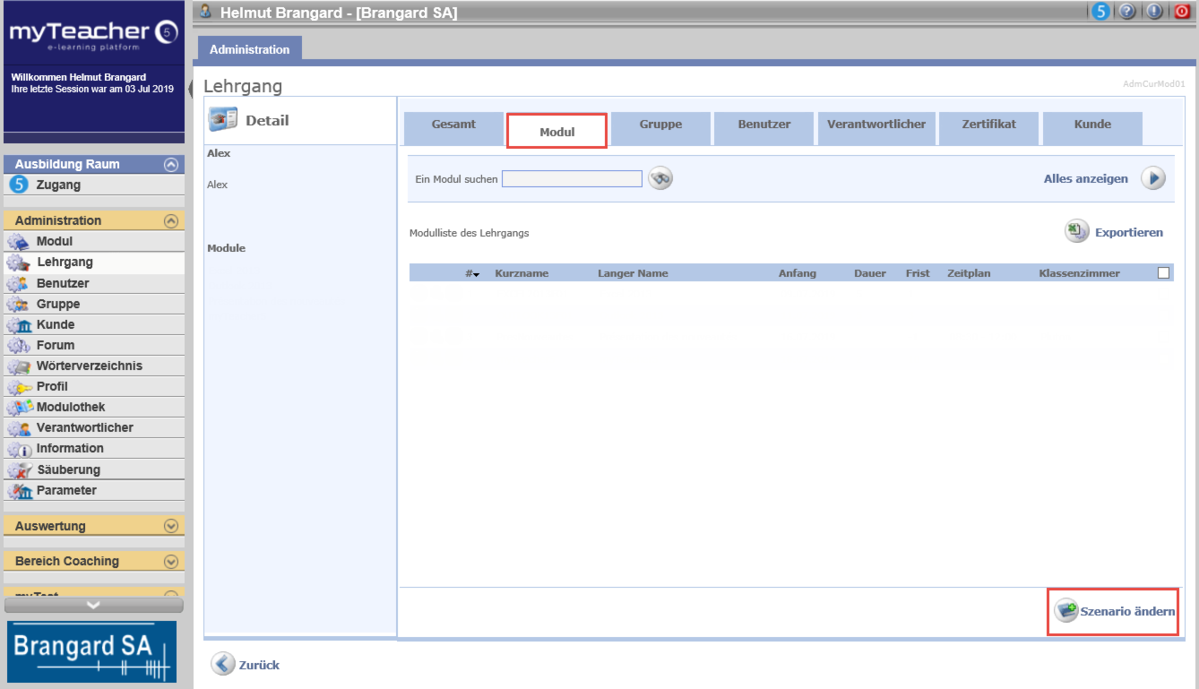Click the Zurück back arrow icon
Screen dimensions: 1199x689
(223, 664)
